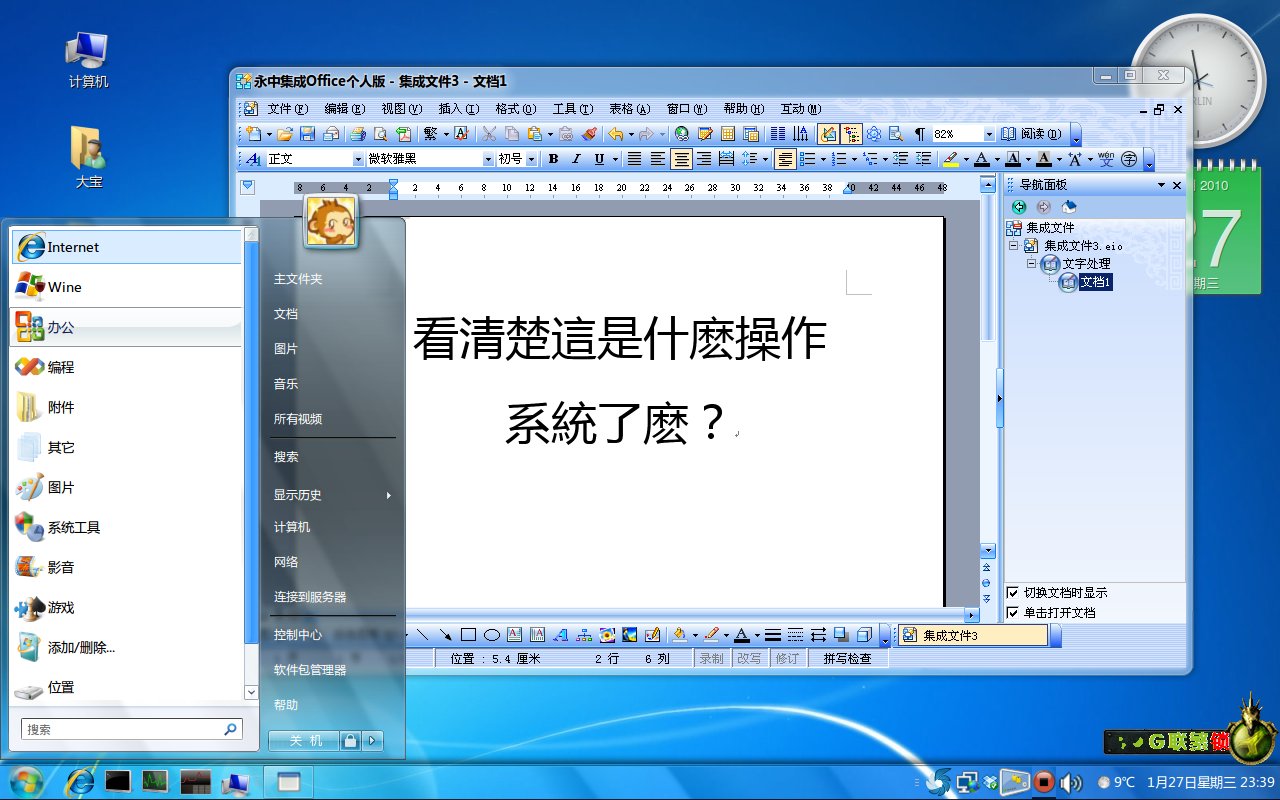Click the start menu 搜索 search field
This screenshot has width=1280, height=800.
132,729
